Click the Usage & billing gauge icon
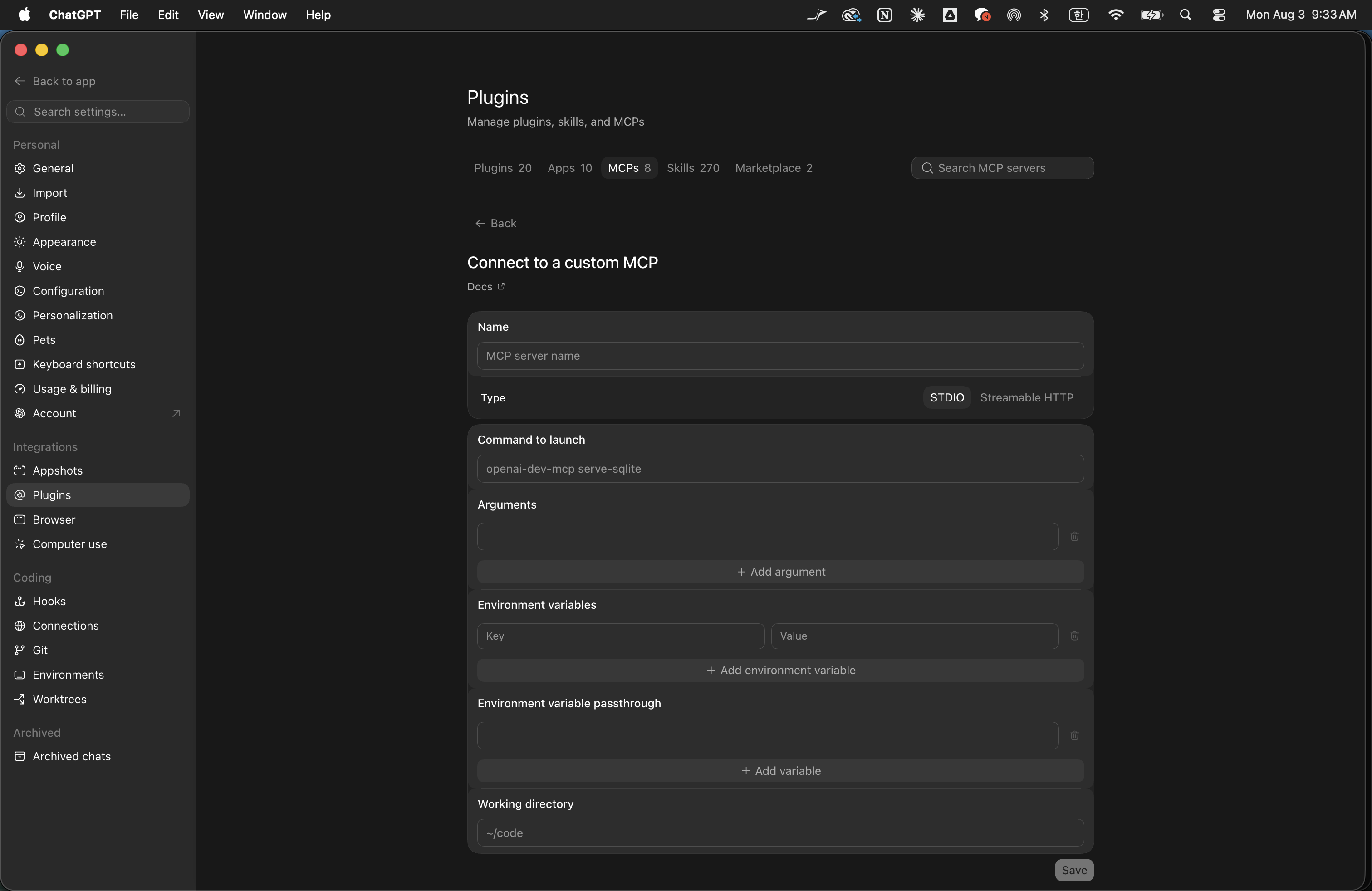The height and width of the screenshot is (891, 1372). [x=20, y=389]
